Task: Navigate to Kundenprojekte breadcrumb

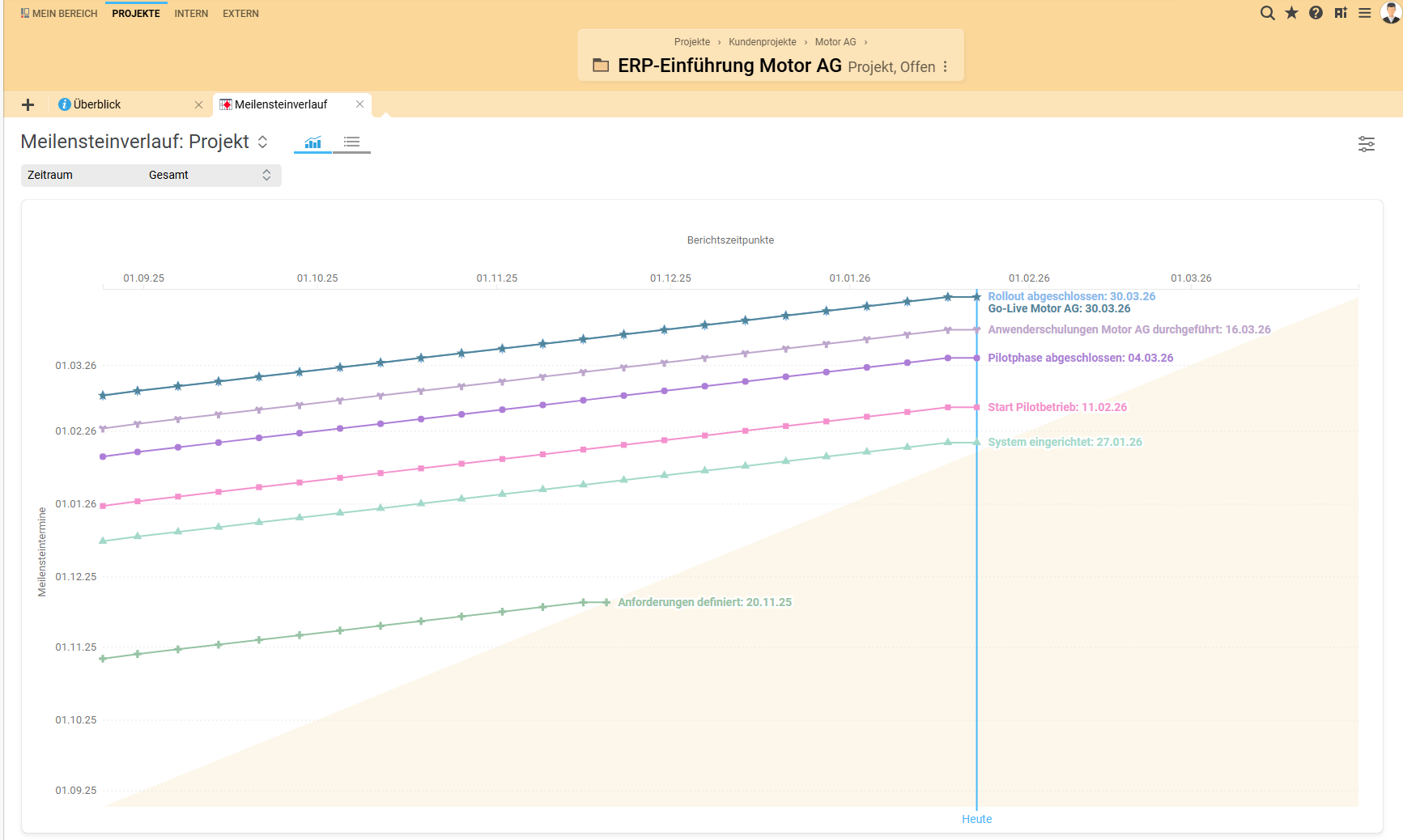Action: point(762,42)
